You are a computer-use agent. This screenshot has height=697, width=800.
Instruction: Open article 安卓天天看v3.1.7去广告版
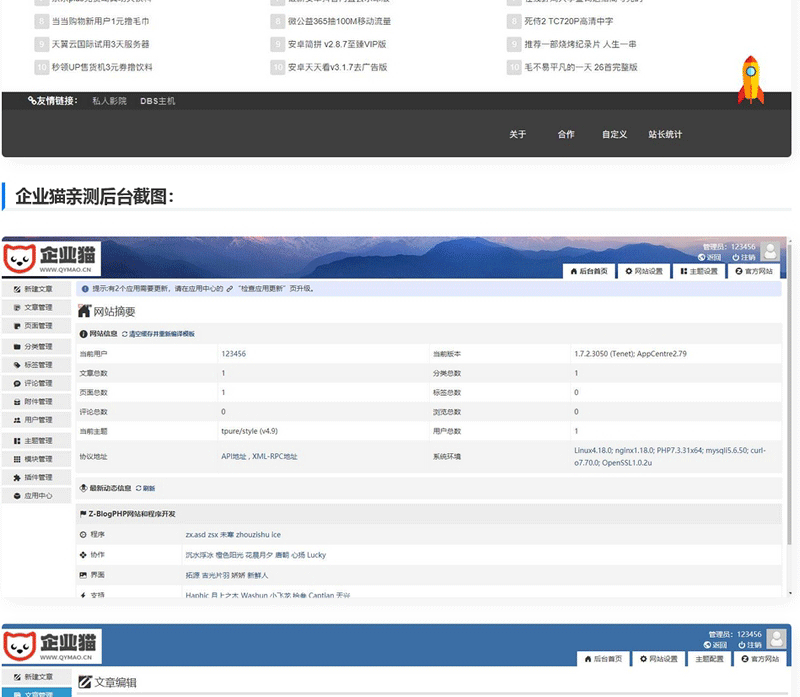point(337,67)
